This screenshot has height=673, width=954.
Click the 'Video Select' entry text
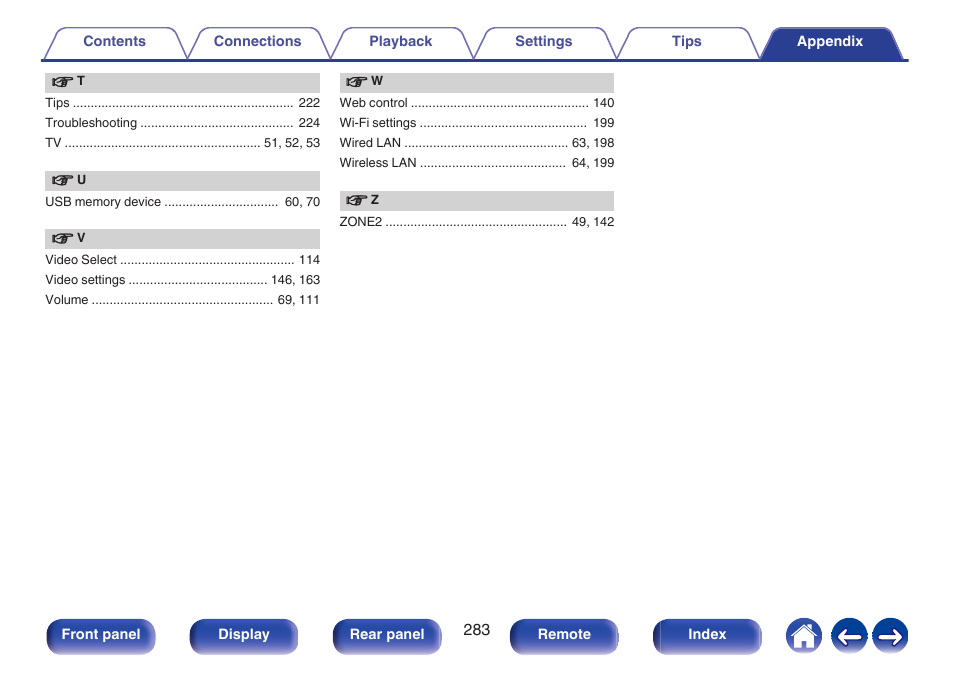point(81,260)
